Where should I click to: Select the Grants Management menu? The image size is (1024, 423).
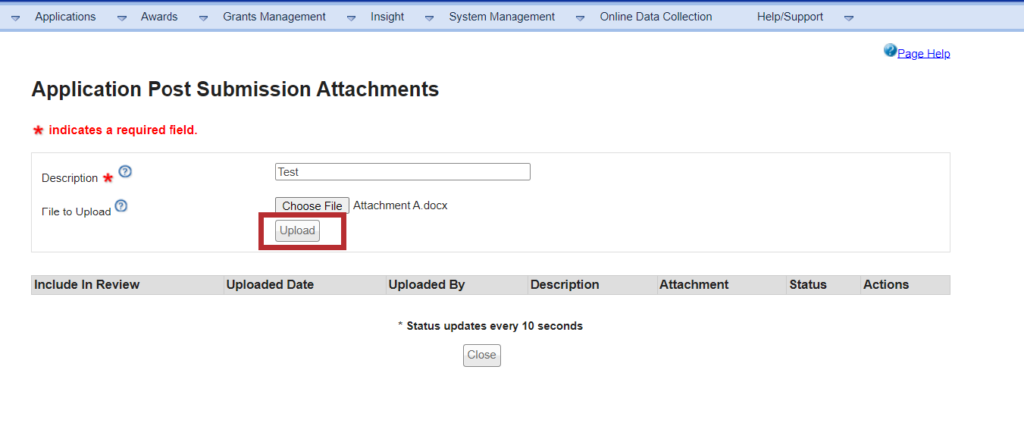pyautogui.click(x=274, y=17)
